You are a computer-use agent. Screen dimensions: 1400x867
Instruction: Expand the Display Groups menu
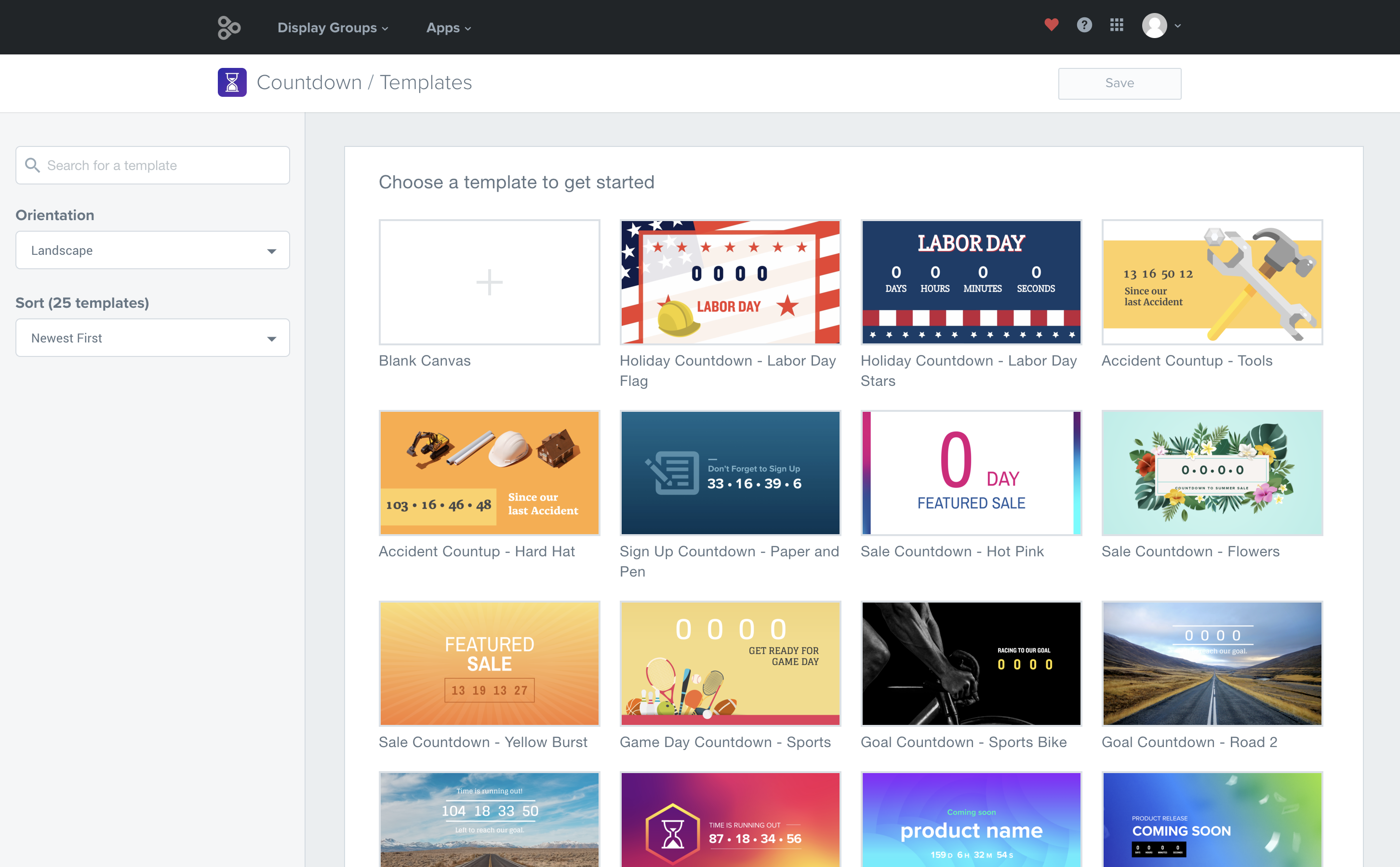click(333, 27)
